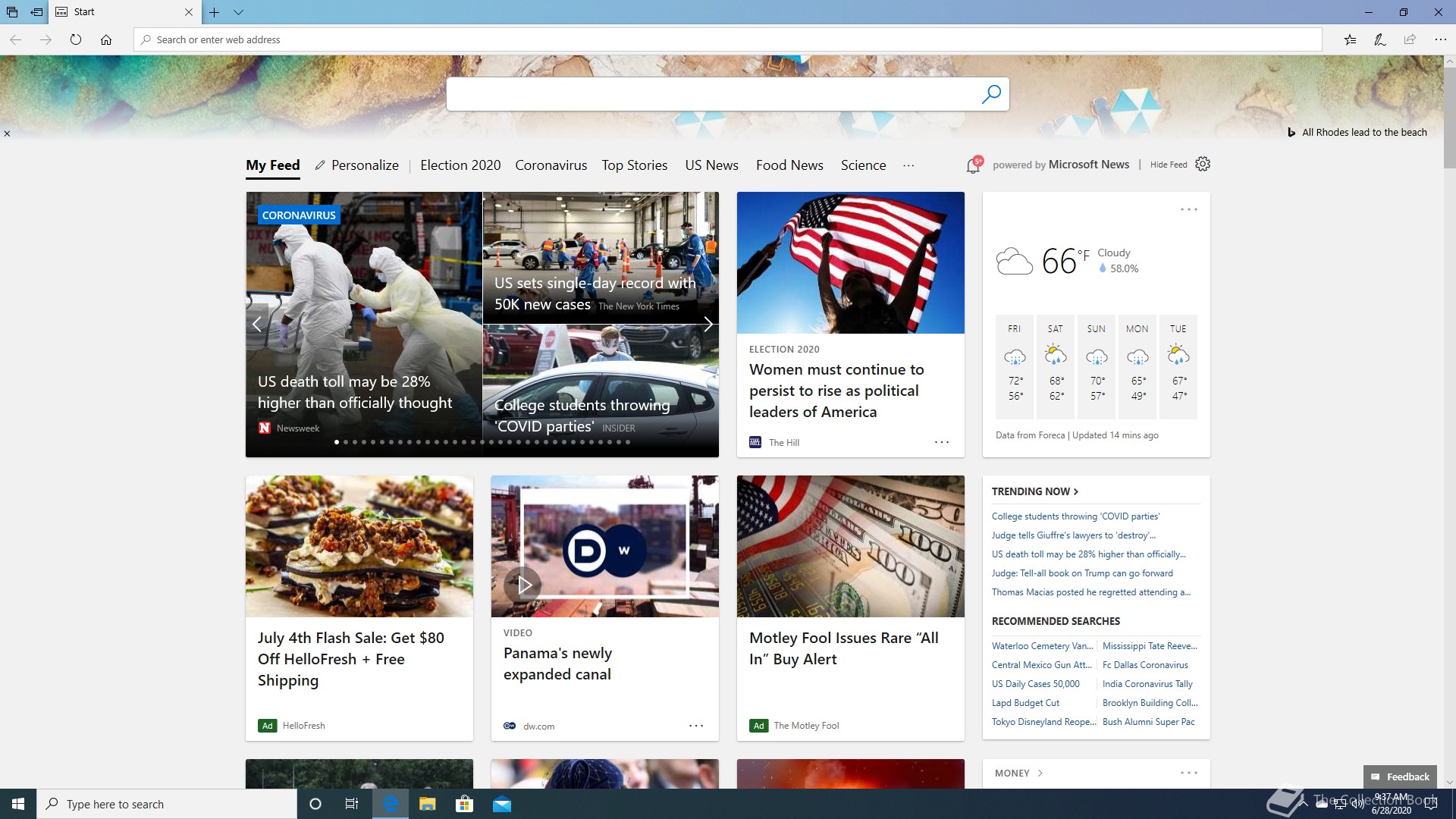The image size is (1456, 819).
Task: Open the notifications bell icon
Action: 974,165
